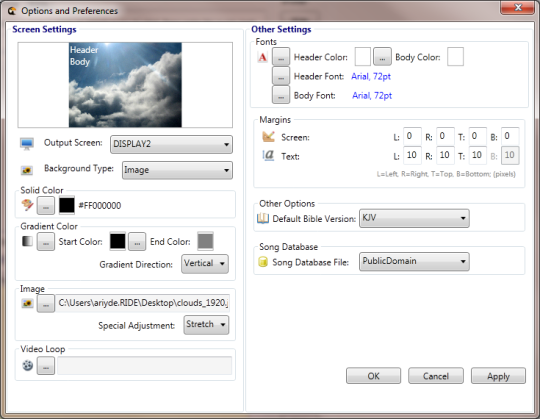Image resolution: width=540 pixels, height=419 pixels.
Task: Click the yellow Song Database cylinder icon
Action: 263,262
